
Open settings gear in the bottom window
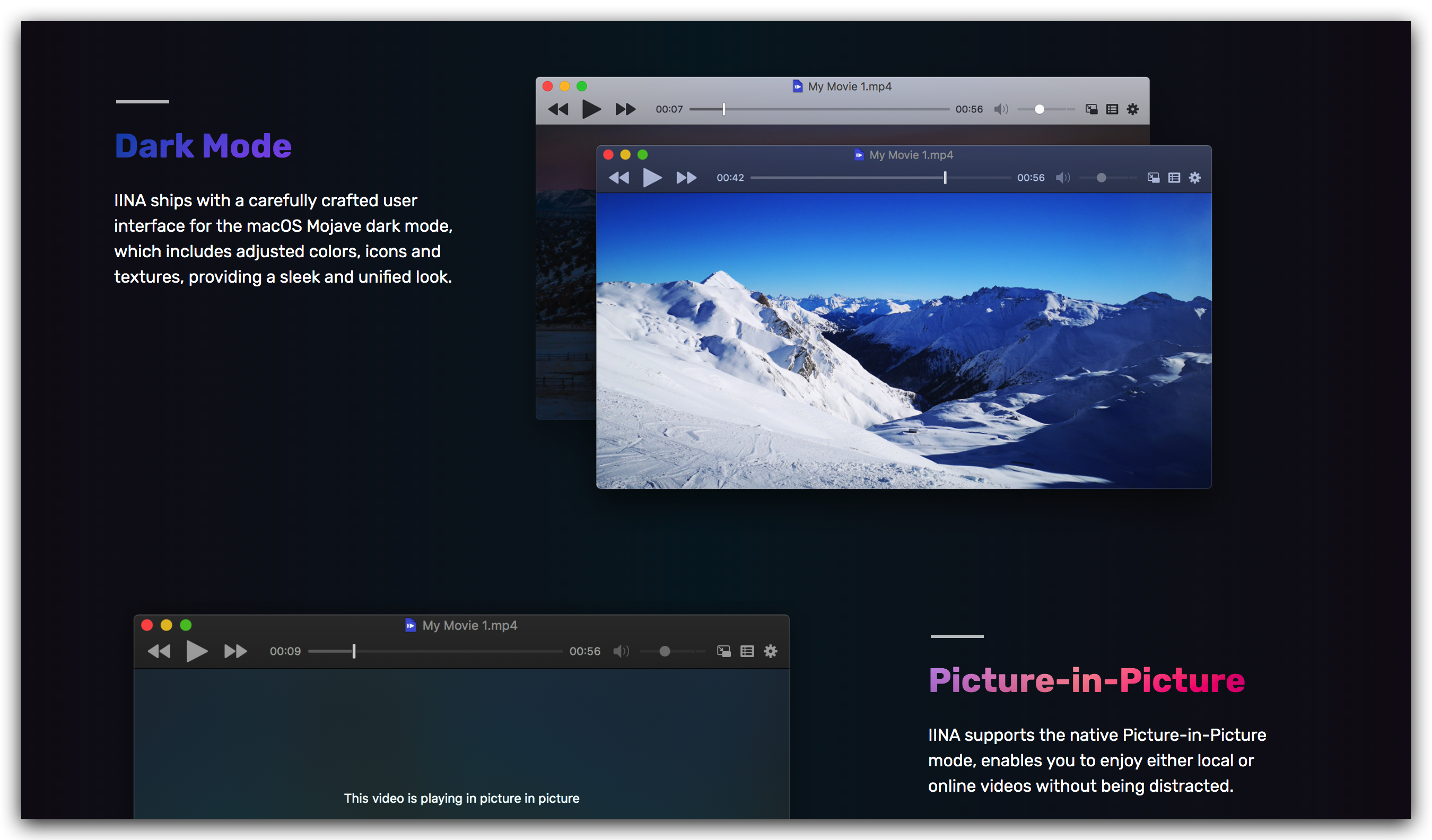(771, 651)
